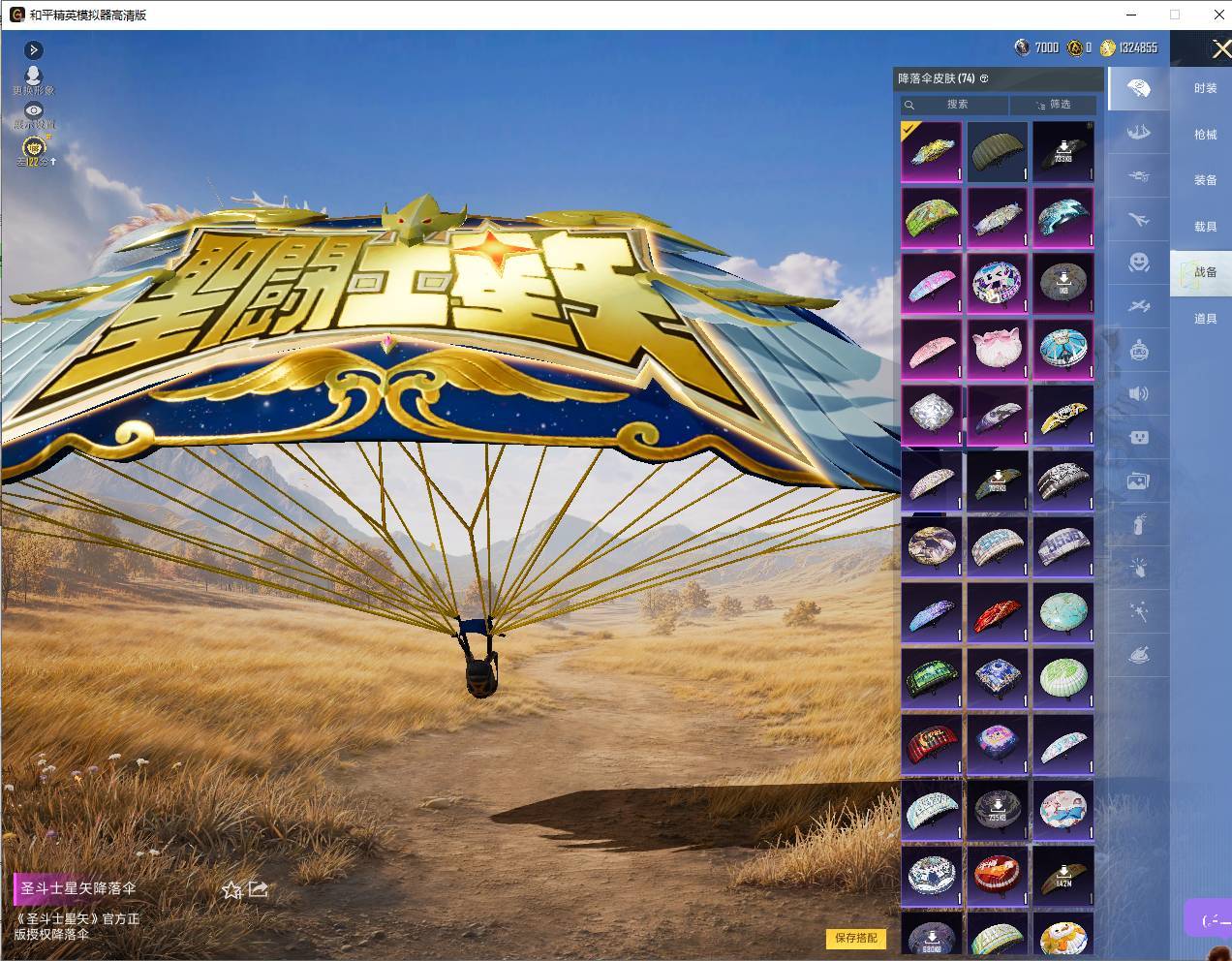Select the silver diamond-pattern square parachute thumbnail
The image size is (1232, 961).
coord(932,416)
